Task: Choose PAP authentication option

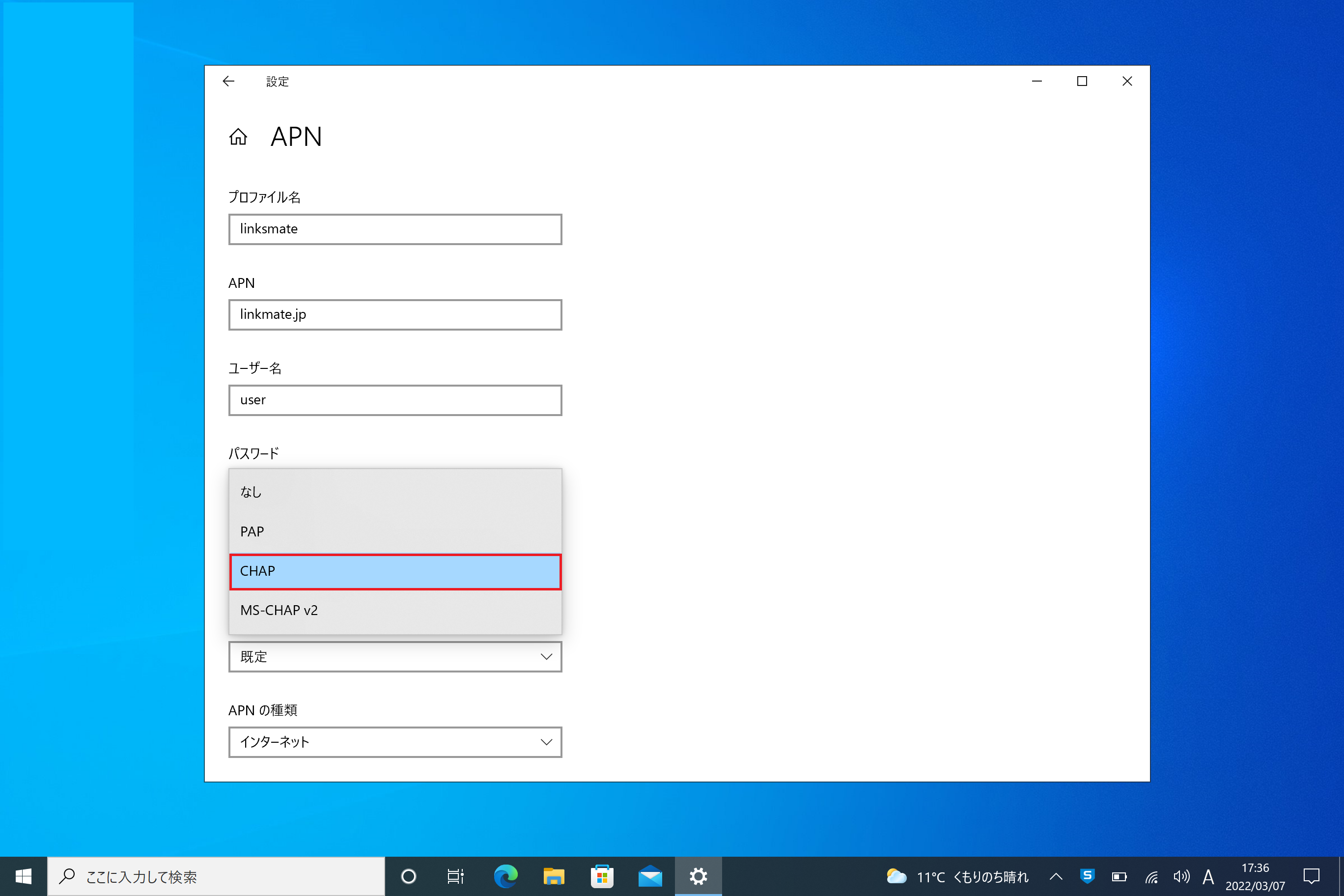Action: click(x=395, y=532)
